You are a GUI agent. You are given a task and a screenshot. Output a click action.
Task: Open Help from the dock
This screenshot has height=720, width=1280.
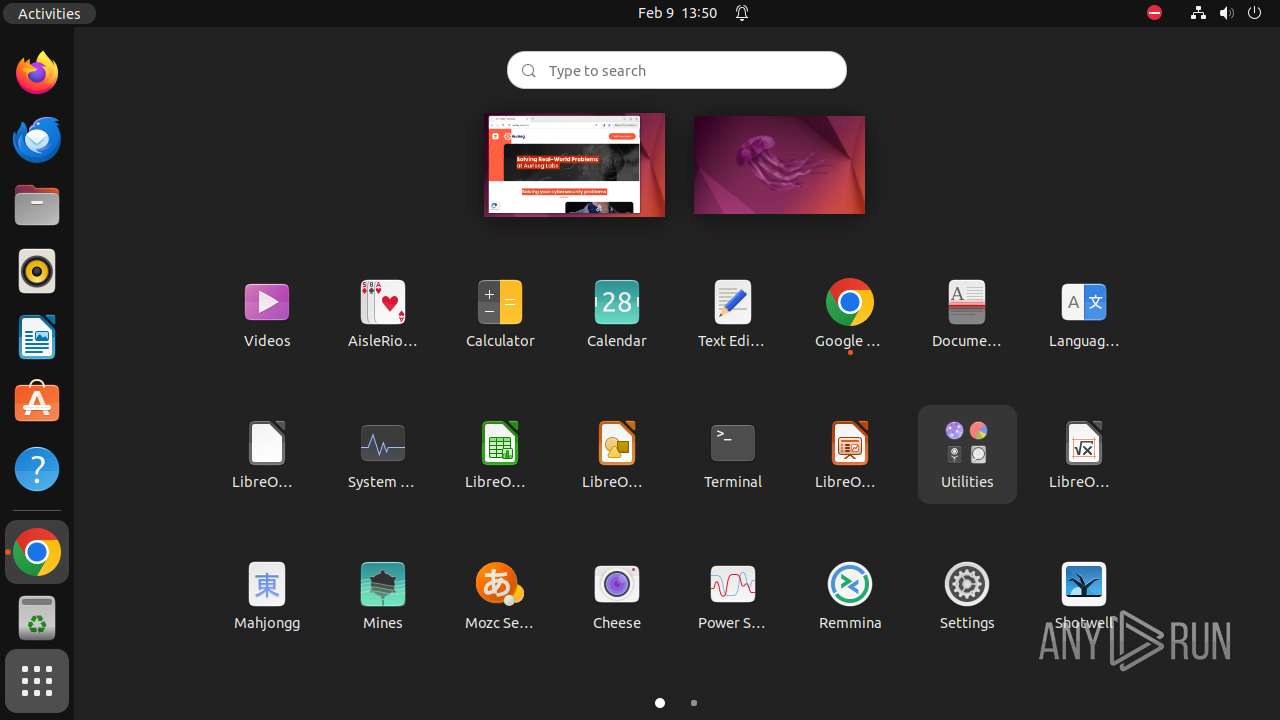click(x=37, y=469)
